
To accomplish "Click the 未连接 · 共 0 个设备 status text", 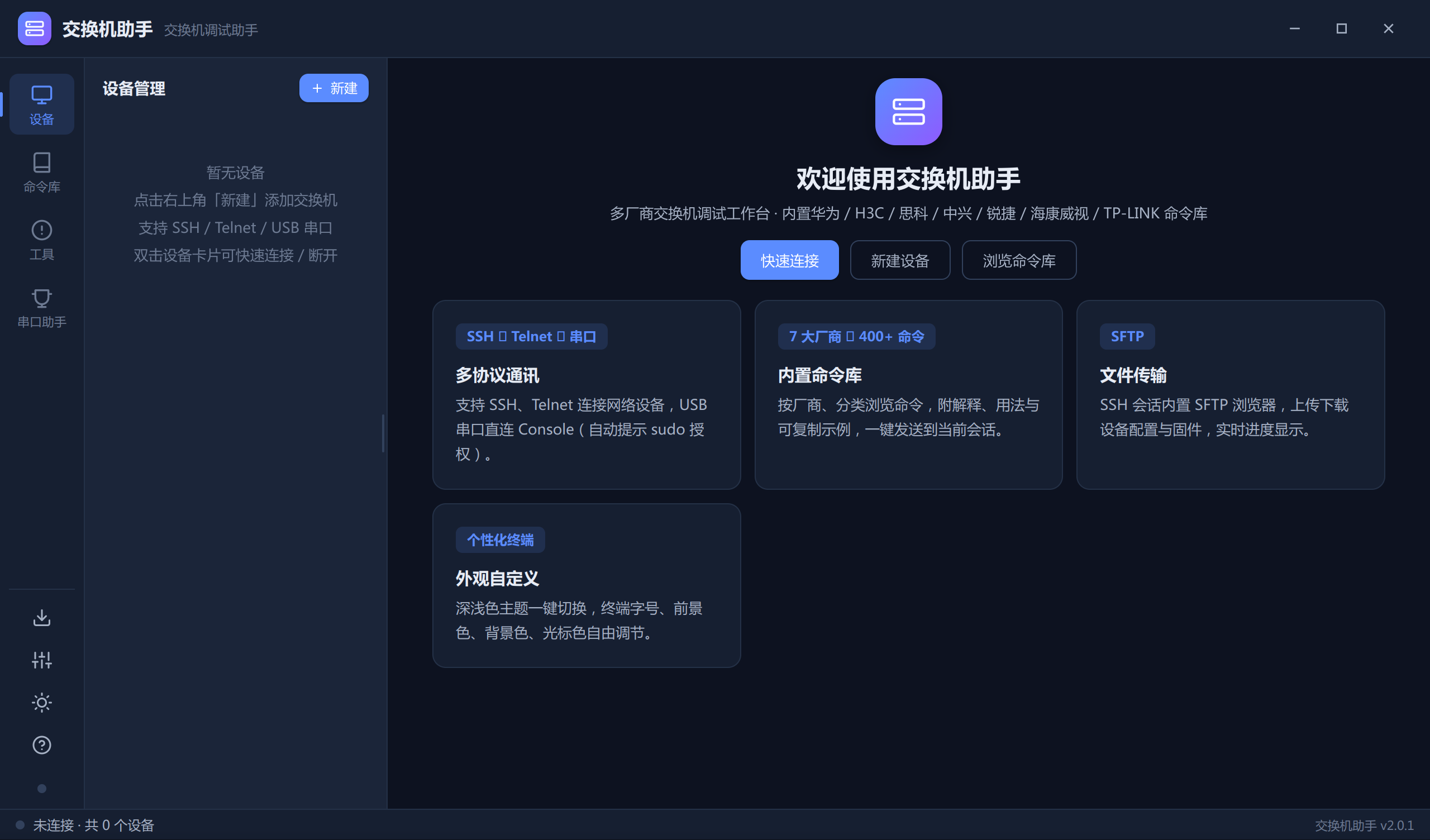I will (x=94, y=825).
